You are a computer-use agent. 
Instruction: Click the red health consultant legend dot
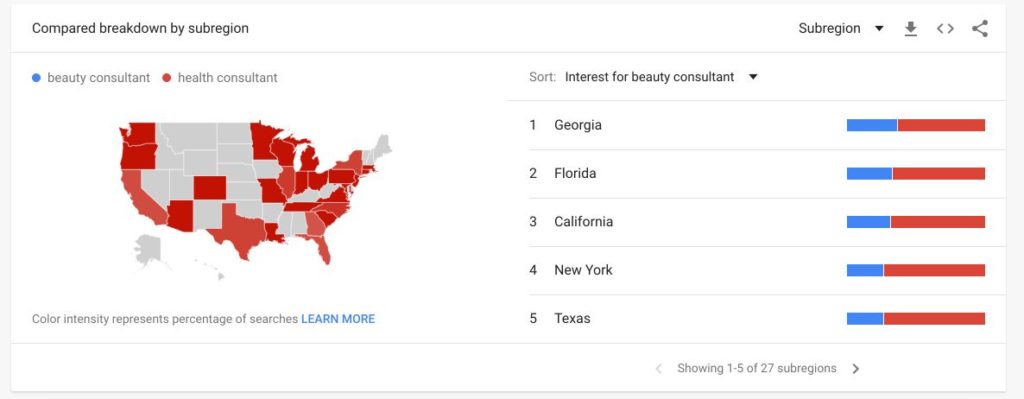(167, 78)
